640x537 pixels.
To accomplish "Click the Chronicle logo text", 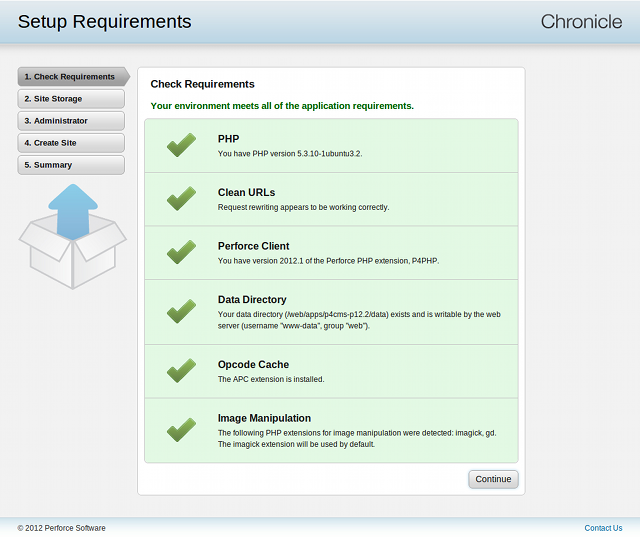I will 581,21.
